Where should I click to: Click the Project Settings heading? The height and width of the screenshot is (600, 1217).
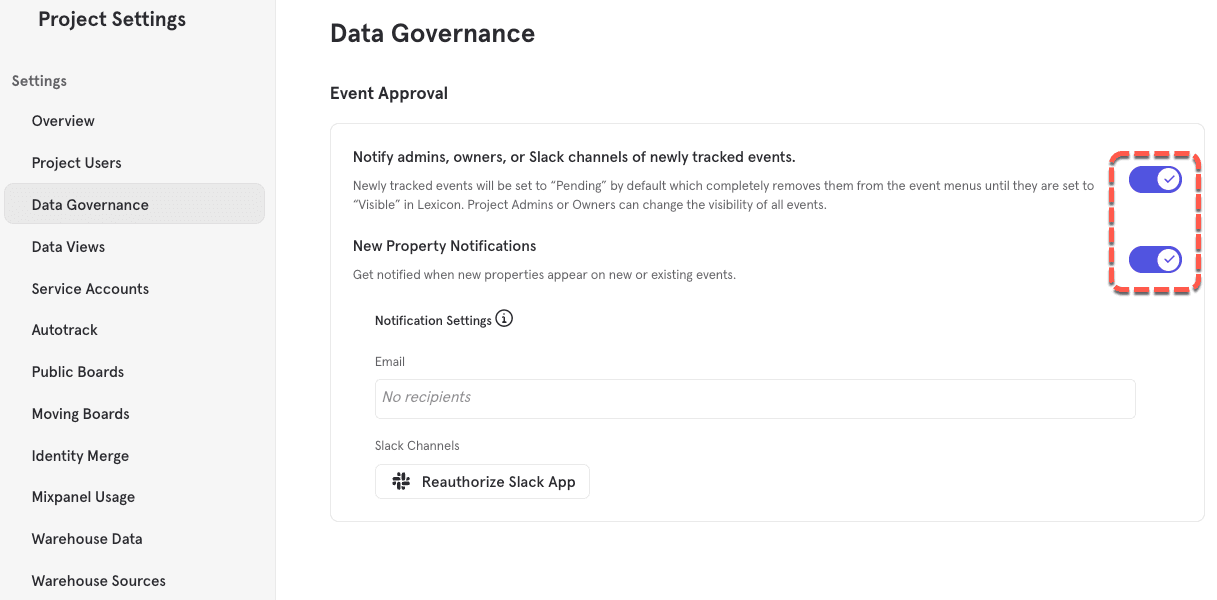coord(111,18)
